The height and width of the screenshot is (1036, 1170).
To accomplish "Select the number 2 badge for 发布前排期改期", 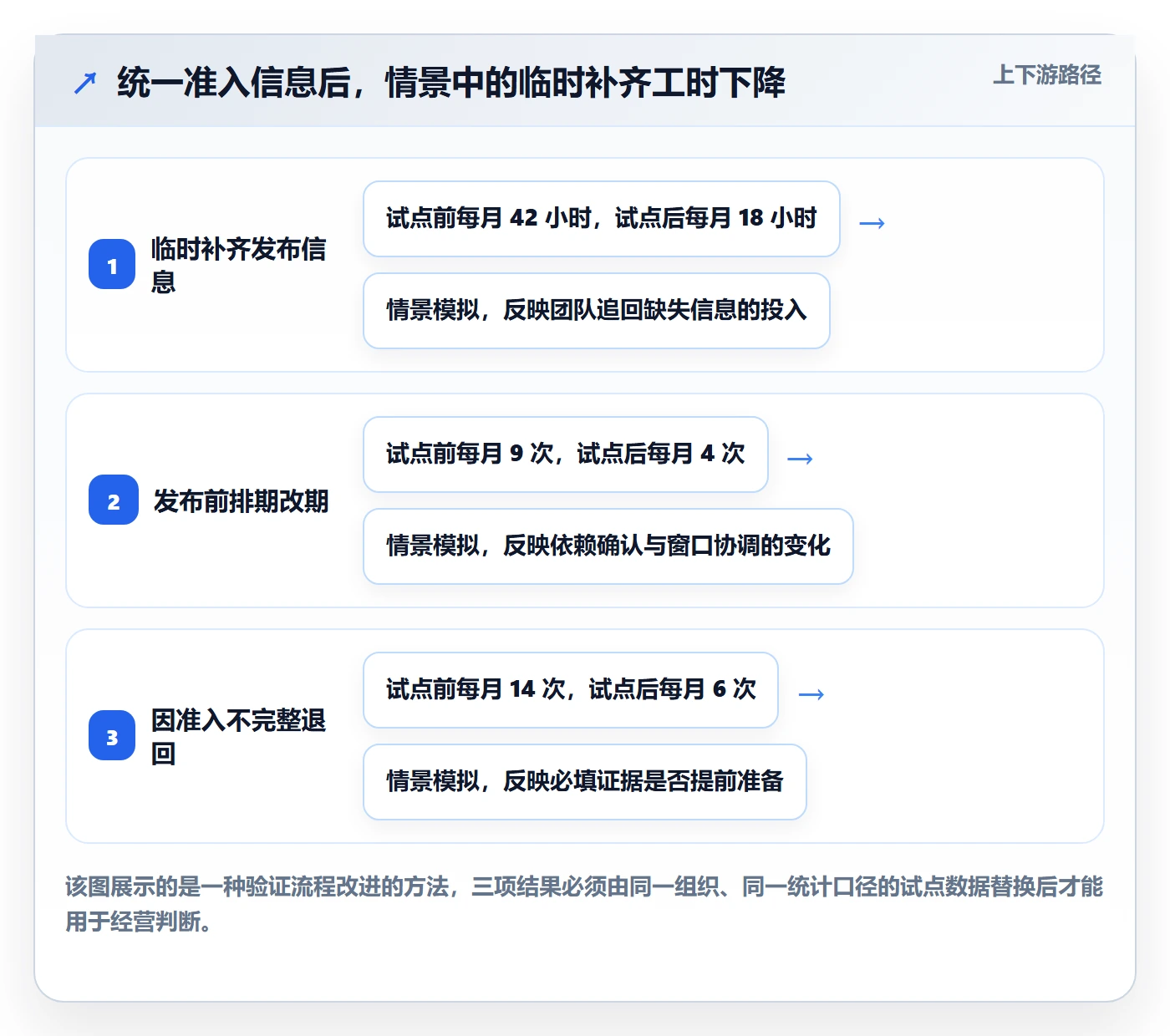I will [114, 500].
